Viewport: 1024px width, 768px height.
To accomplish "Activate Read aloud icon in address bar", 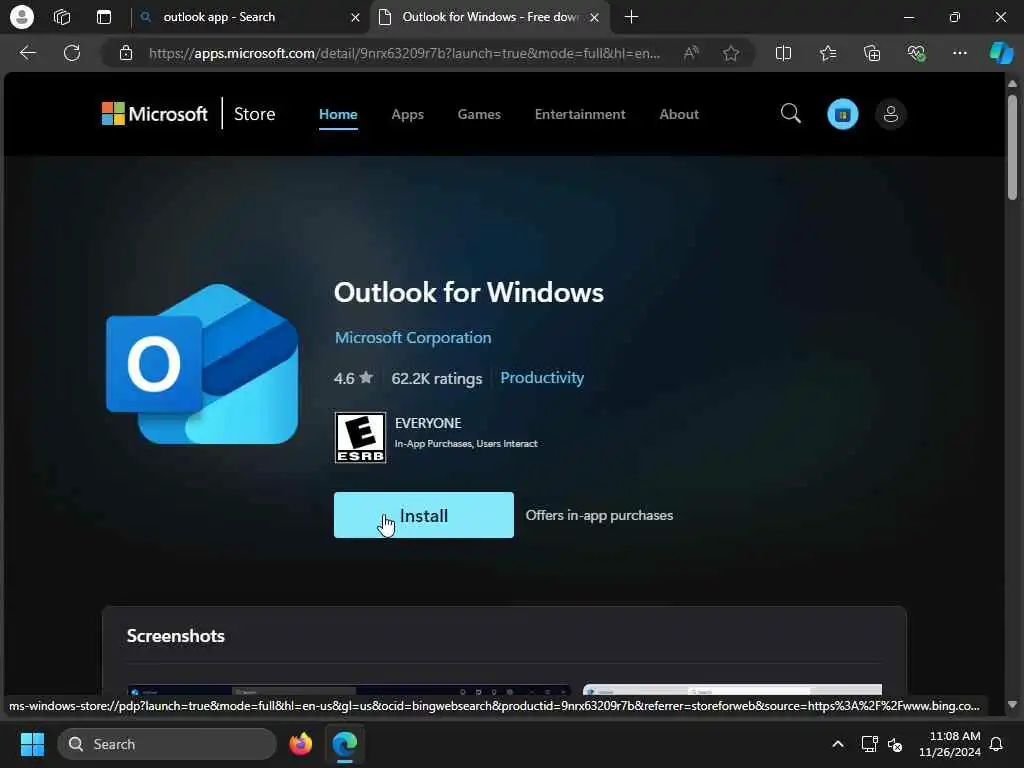I will click(x=691, y=53).
